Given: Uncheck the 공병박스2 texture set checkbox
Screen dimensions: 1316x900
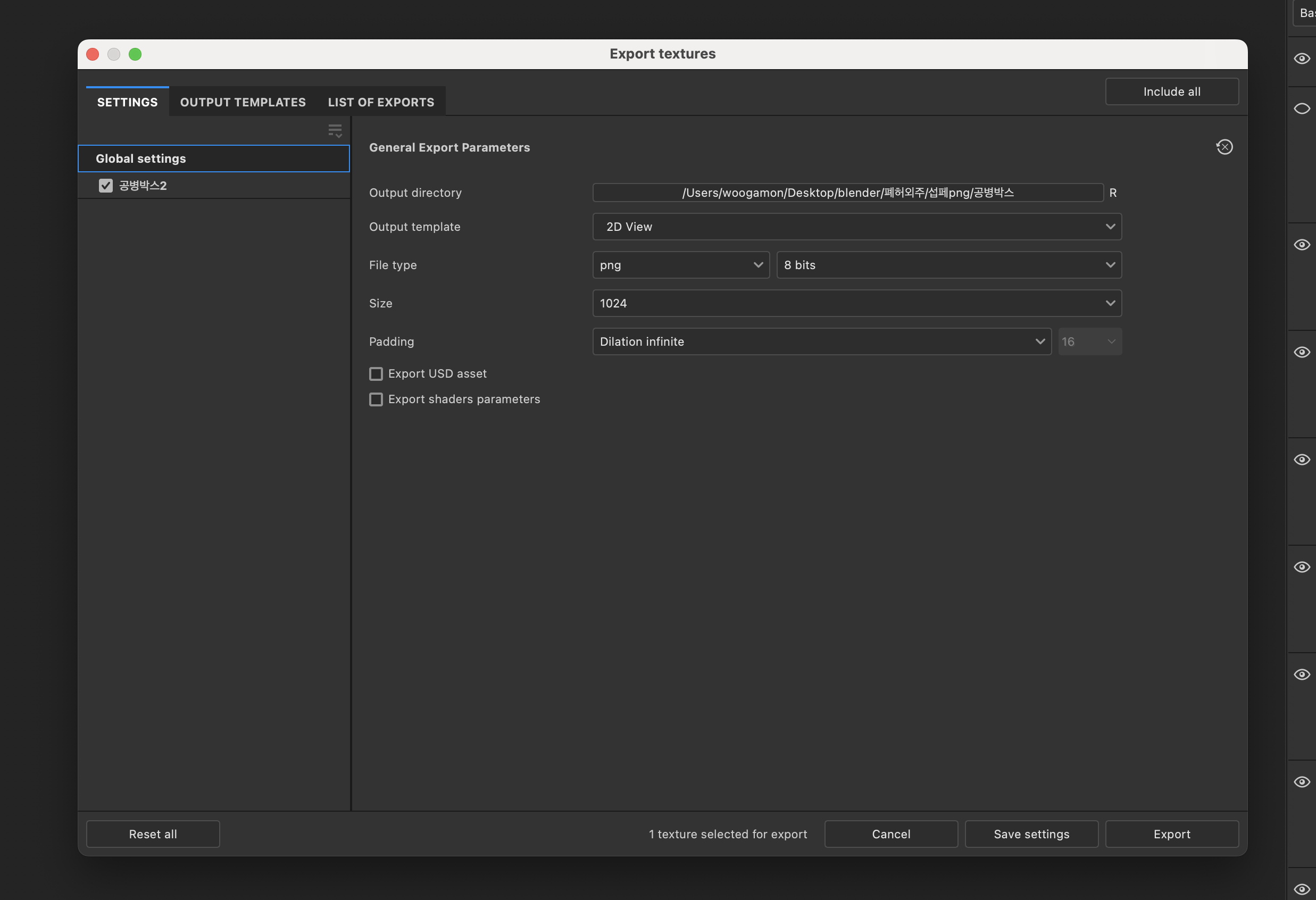Looking at the screenshot, I should tap(106, 186).
